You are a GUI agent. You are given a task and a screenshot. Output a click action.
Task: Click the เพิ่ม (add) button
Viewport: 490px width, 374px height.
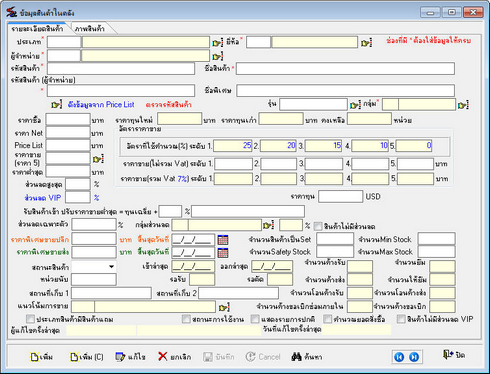(x=41, y=357)
